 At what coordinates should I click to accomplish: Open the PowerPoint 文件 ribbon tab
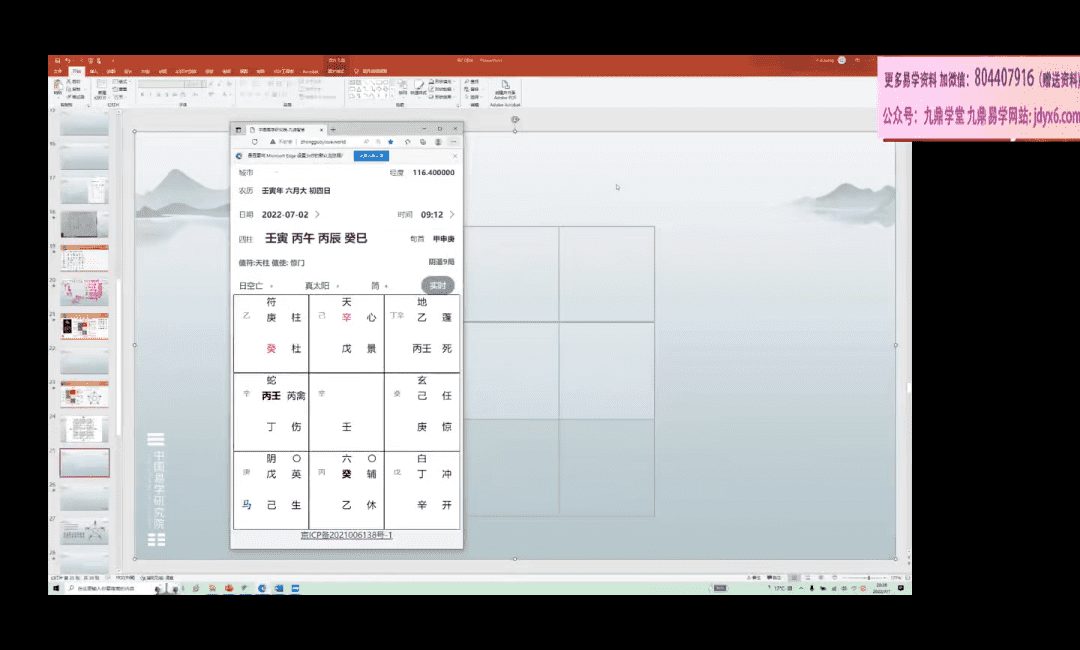(x=57, y=71)
